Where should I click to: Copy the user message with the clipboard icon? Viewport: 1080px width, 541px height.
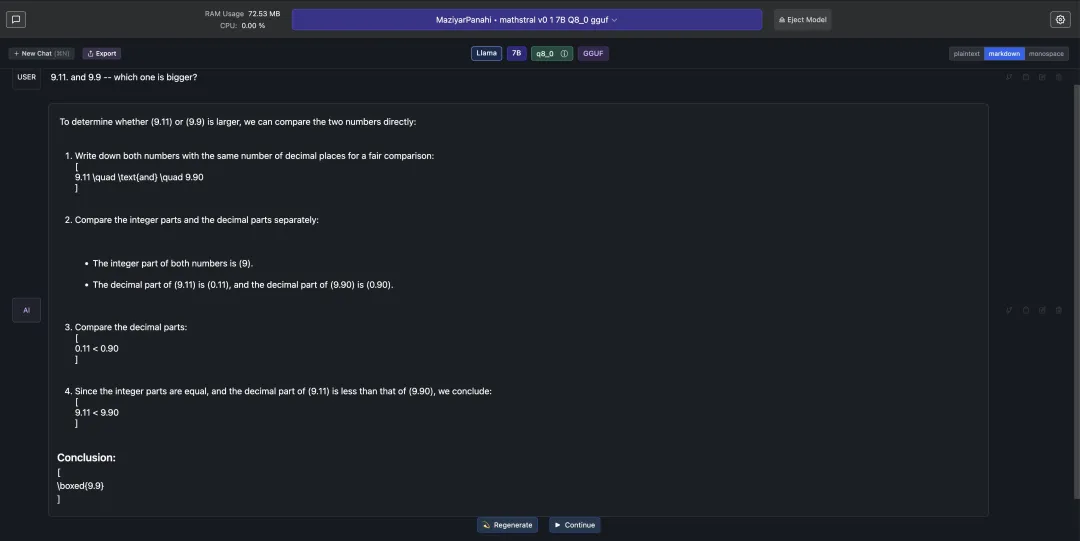tap(1026, 77)
